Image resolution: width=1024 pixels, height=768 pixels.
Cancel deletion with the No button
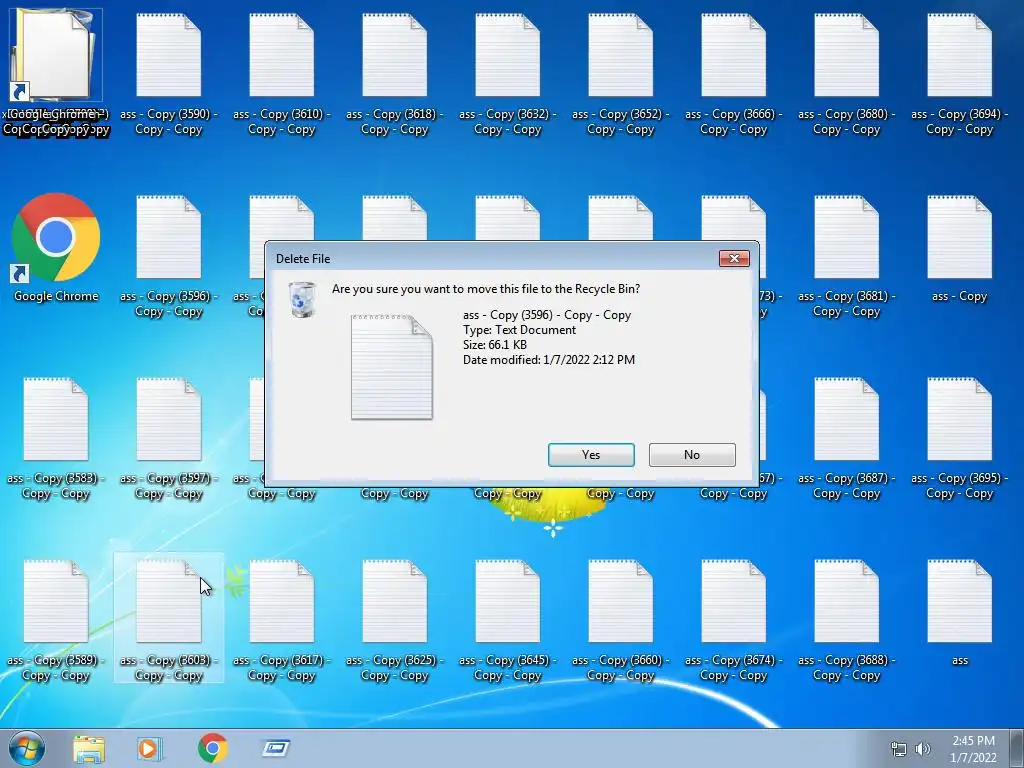(692, 455)
